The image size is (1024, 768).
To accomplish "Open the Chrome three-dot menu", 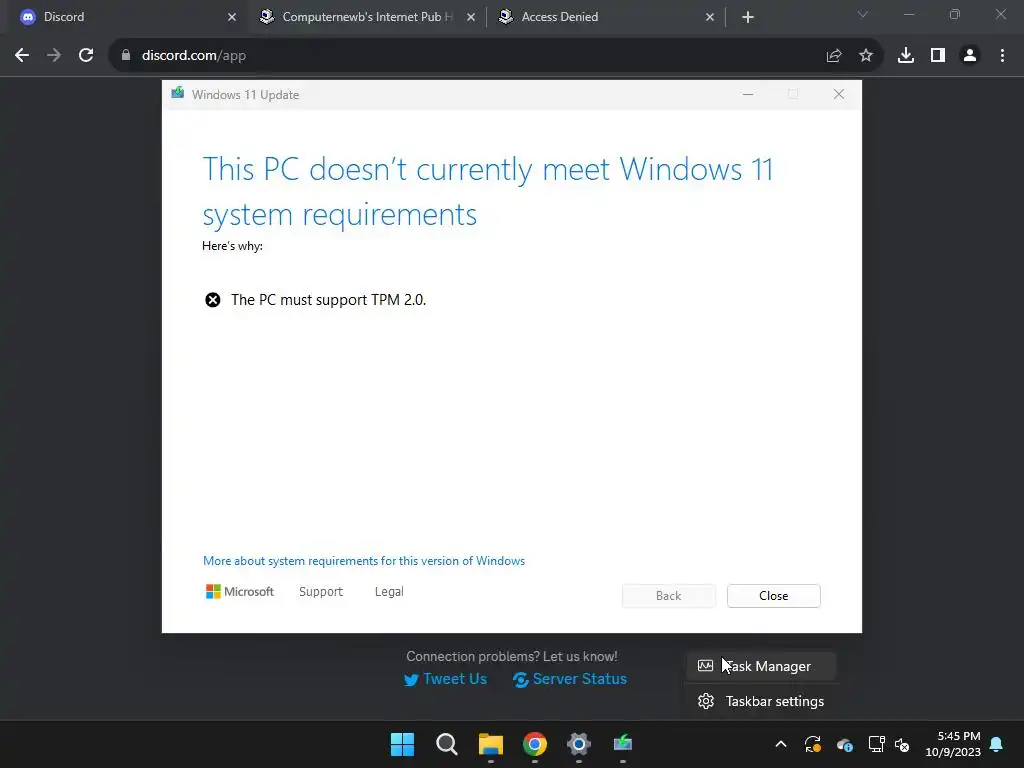I will (1002, 56).
